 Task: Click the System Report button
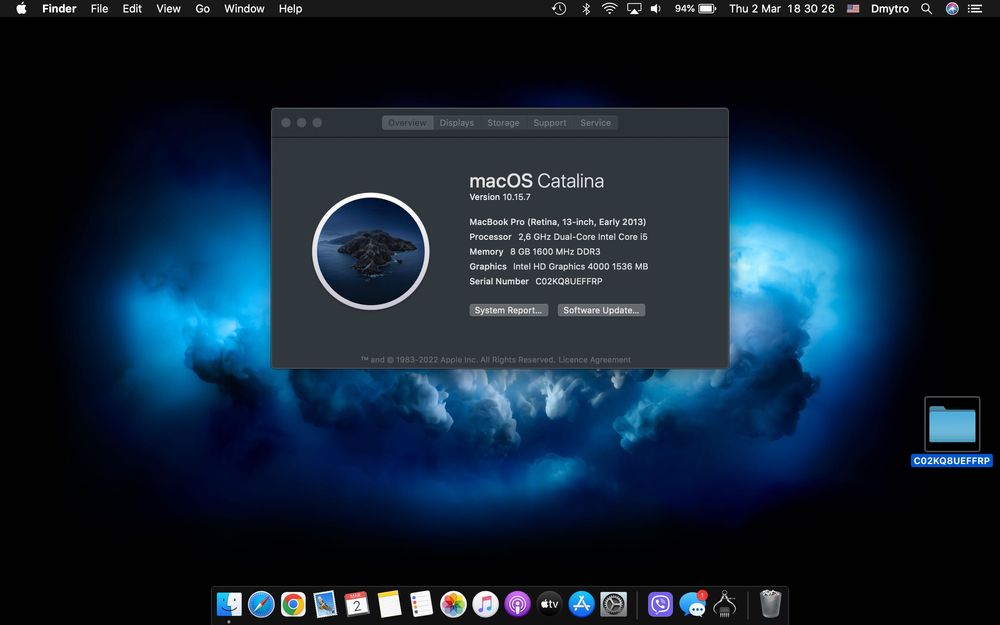point(508,310)
